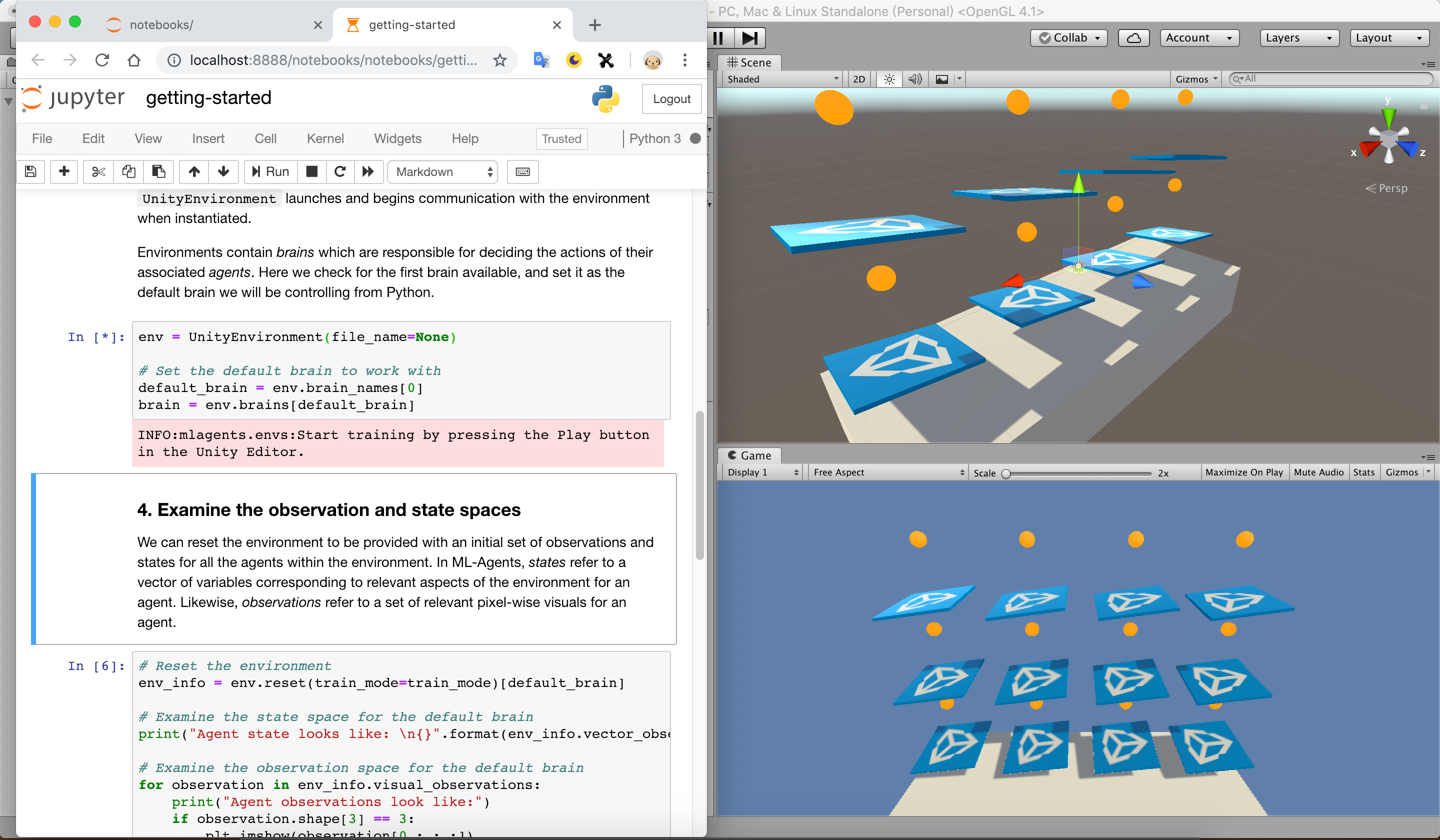Interrupt the kernel with the stop square icon

click(x=312, y=171)
